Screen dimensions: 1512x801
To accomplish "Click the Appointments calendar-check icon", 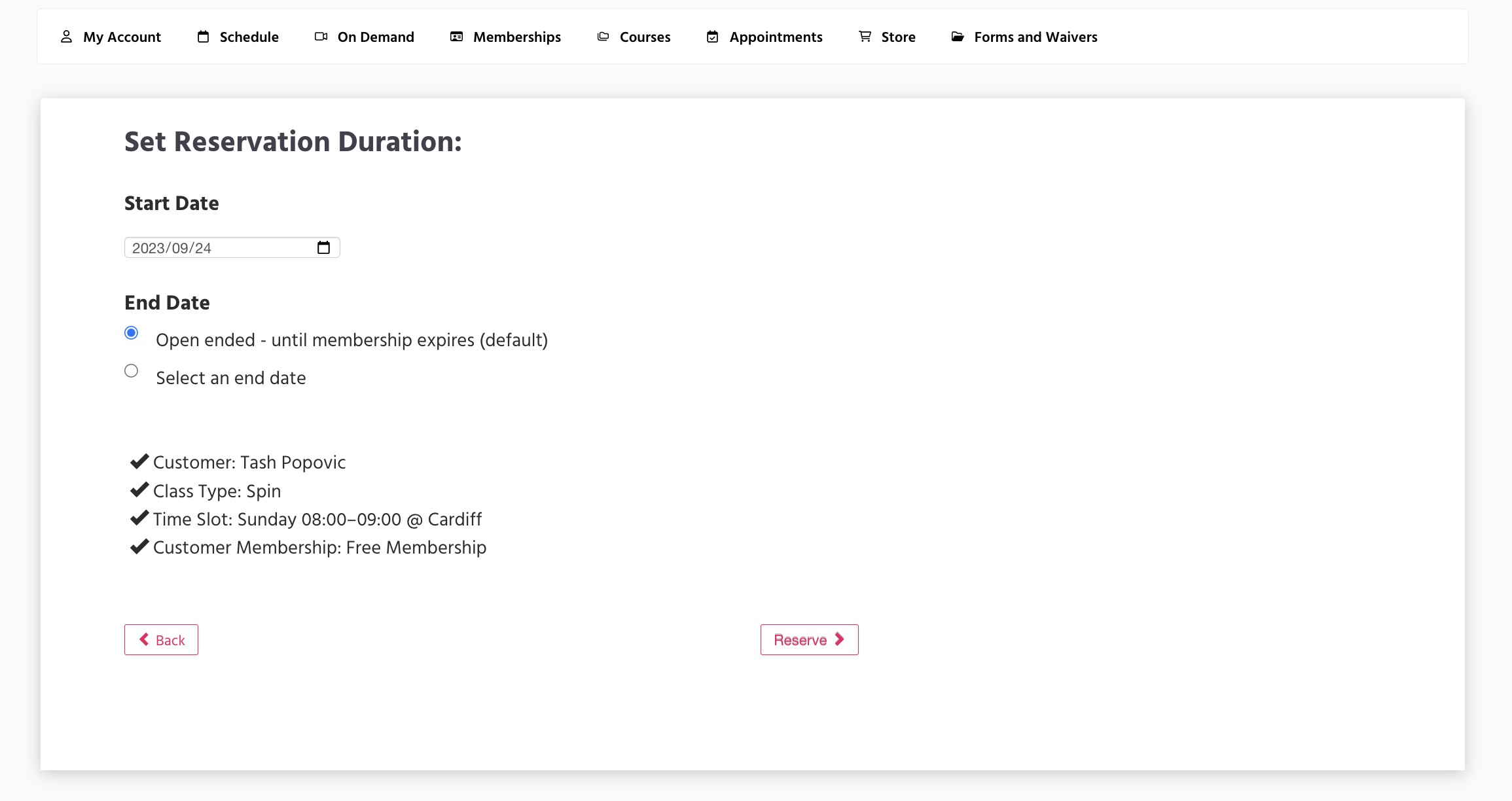I will [x=713, y=37].
